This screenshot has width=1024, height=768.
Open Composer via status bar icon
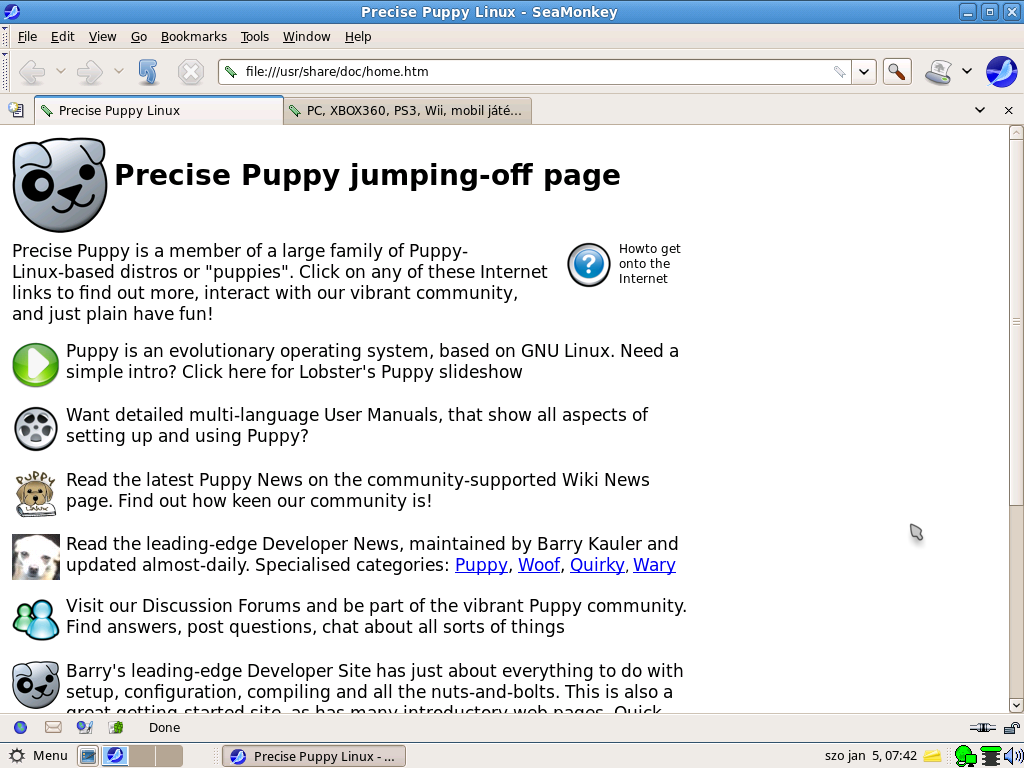click(x=84, y=727)
